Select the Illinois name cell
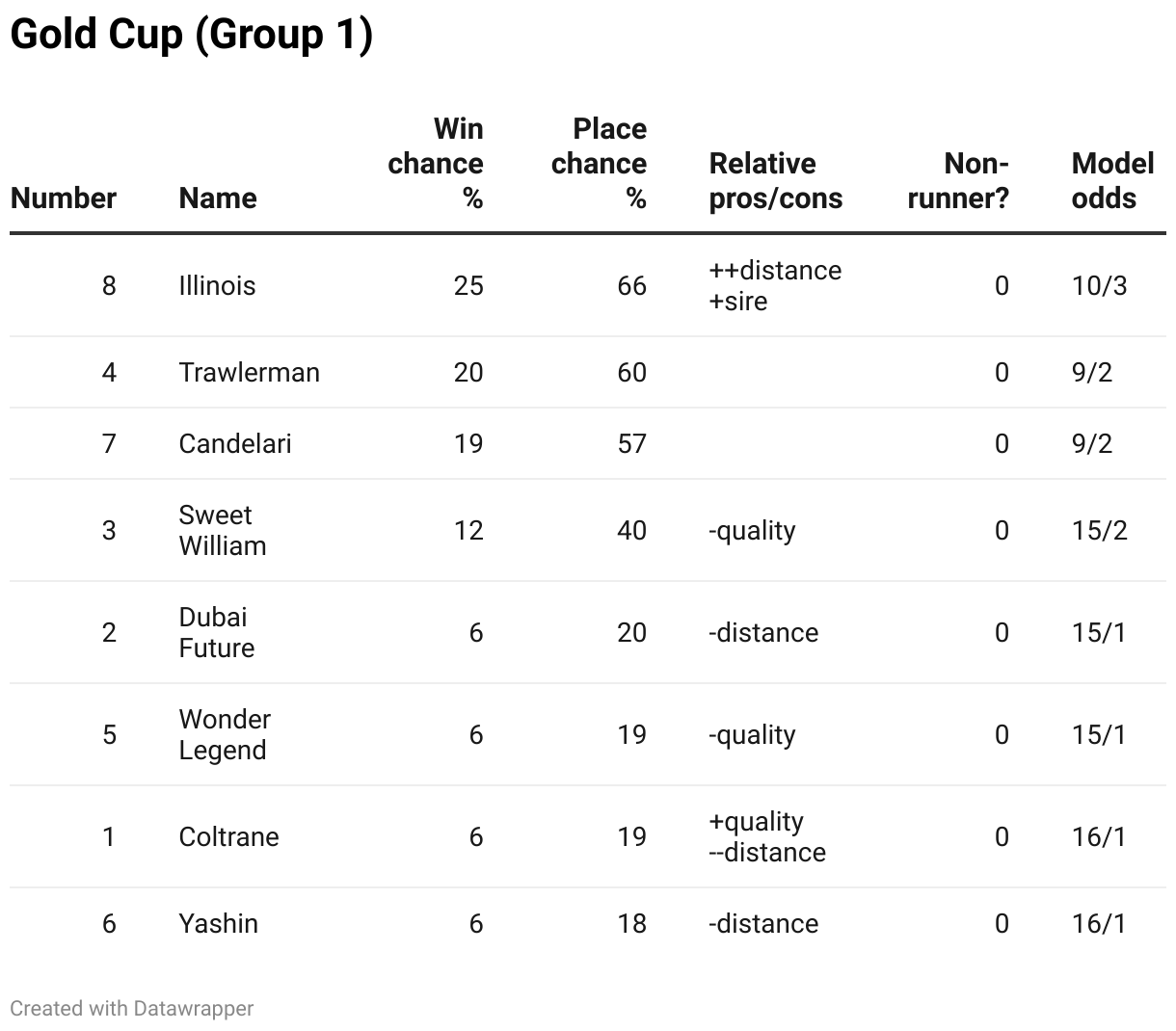 (217, 286)
